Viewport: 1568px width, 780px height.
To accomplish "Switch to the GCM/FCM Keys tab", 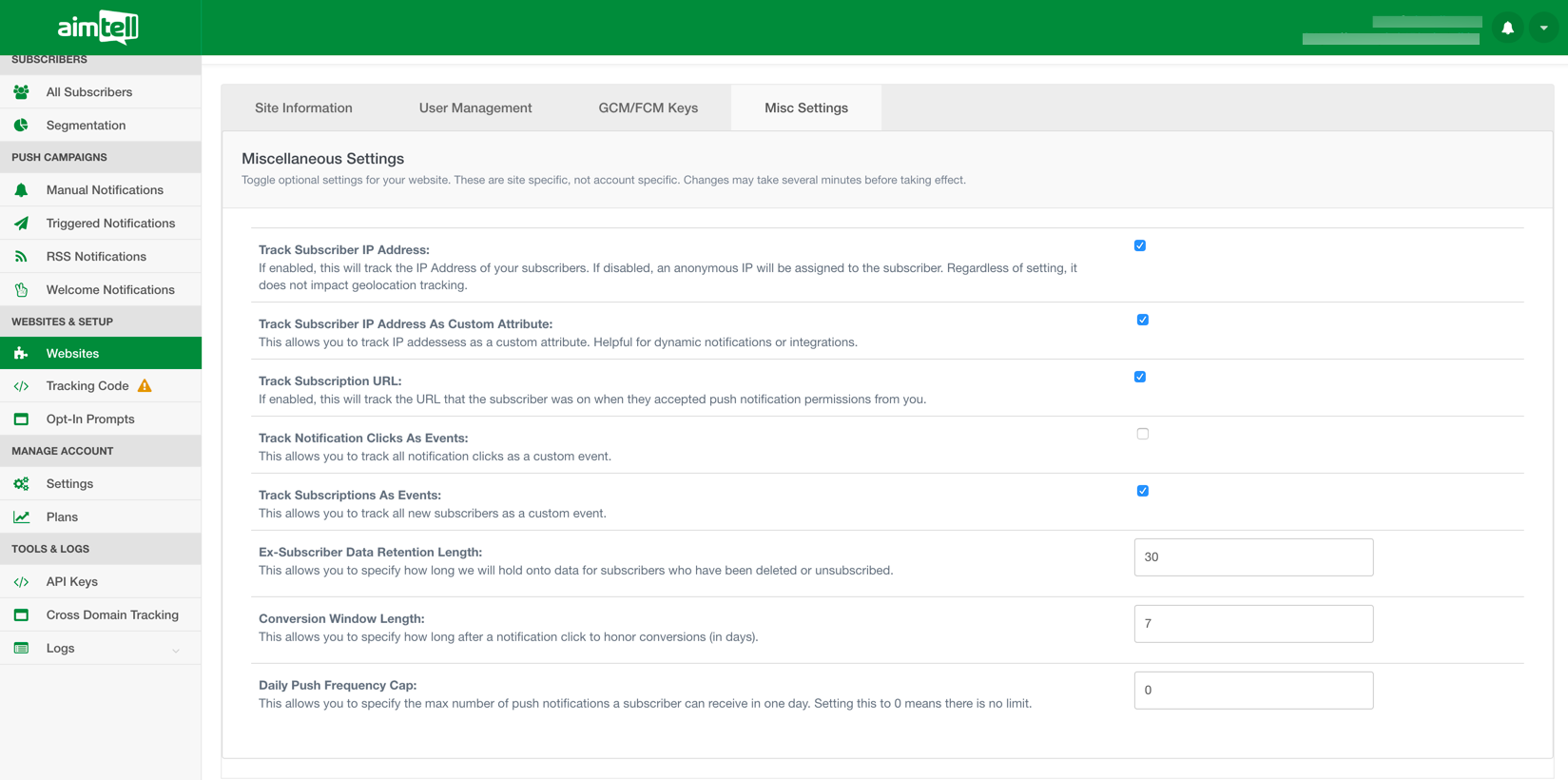I will point(648,108).
